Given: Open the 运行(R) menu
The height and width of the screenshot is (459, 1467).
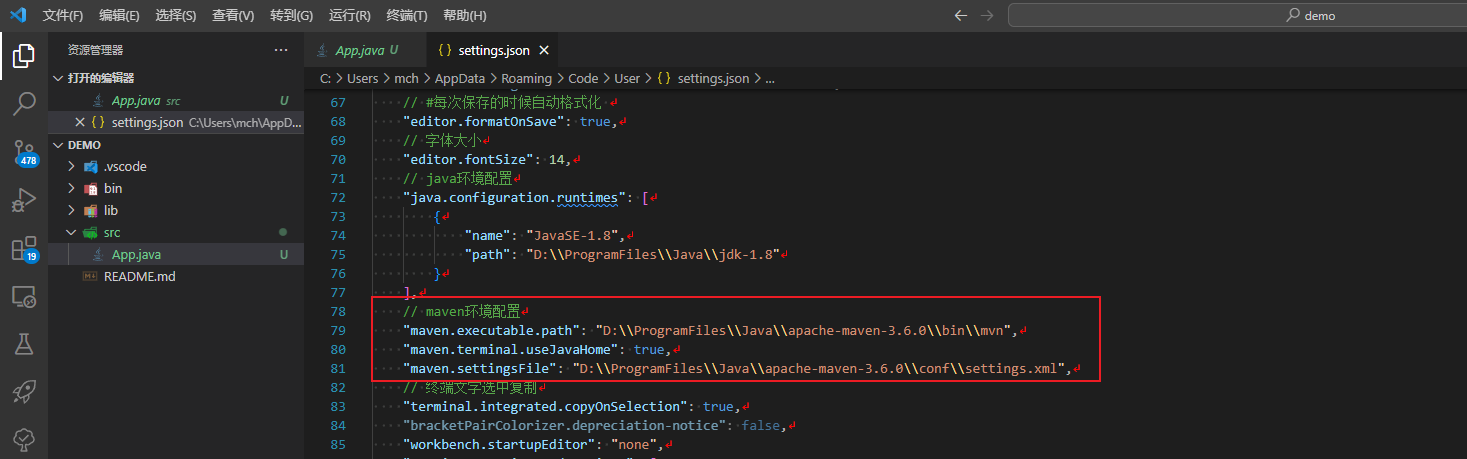Looking at the screenshot, I should pyautogui.click(x=349, y=16).
